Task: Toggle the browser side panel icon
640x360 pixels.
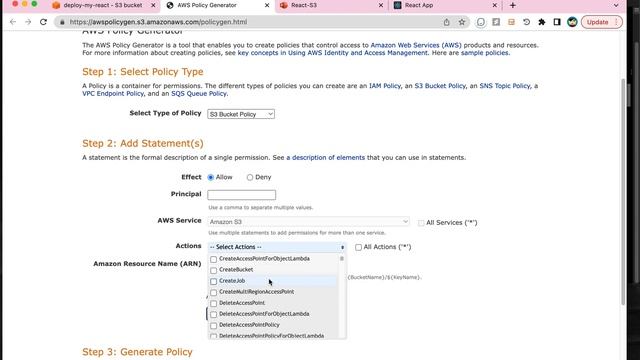Action: pyautogui.click(x=557, y=22)
